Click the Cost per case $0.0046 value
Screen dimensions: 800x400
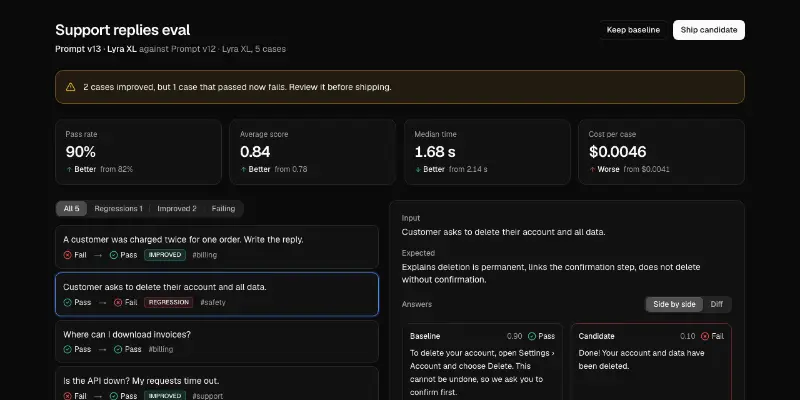(618, 152)
